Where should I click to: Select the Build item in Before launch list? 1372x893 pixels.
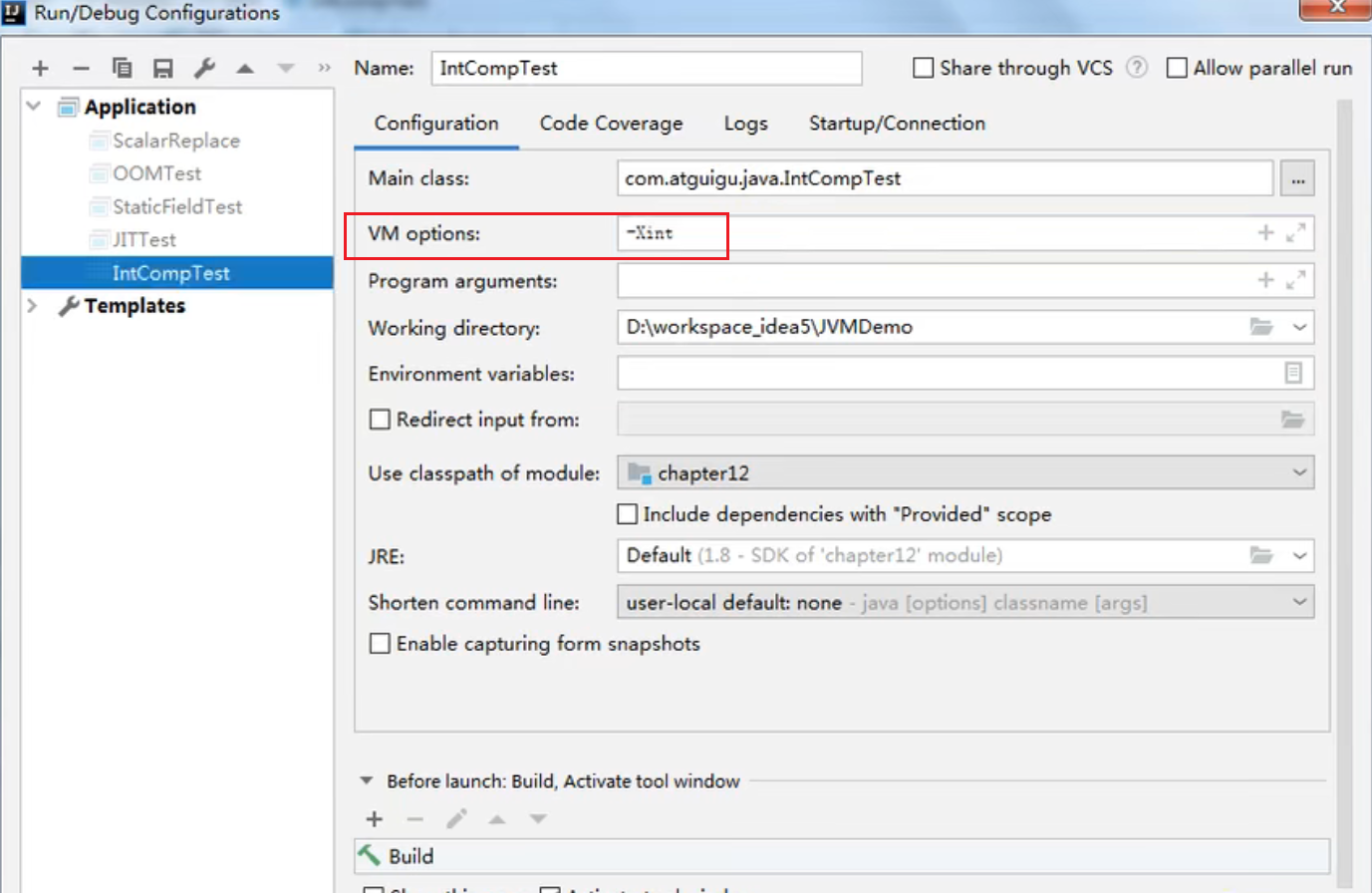(x=842, y=856)
